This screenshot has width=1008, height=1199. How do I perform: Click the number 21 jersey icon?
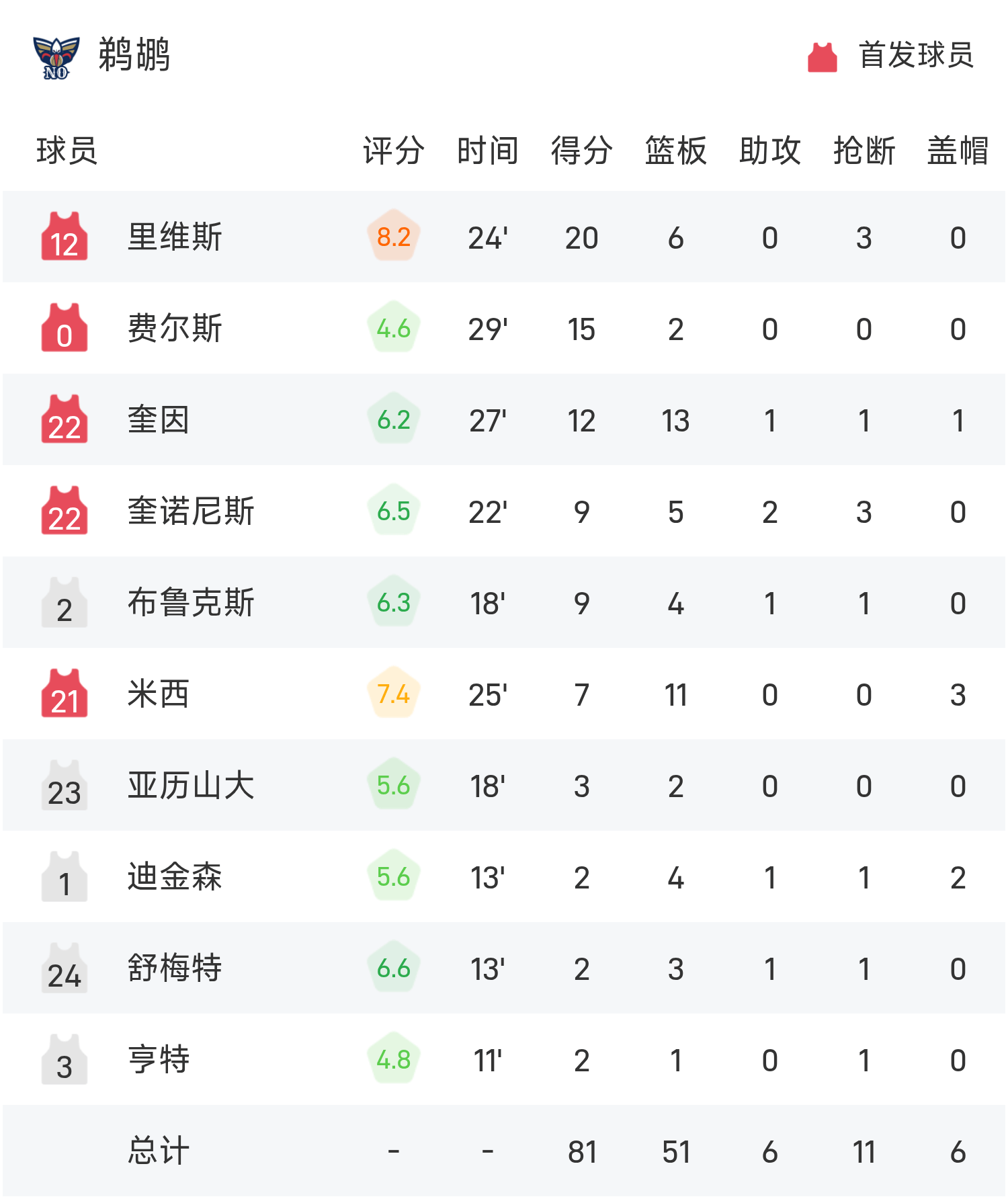pyautogui.click(x=65, y=694)
